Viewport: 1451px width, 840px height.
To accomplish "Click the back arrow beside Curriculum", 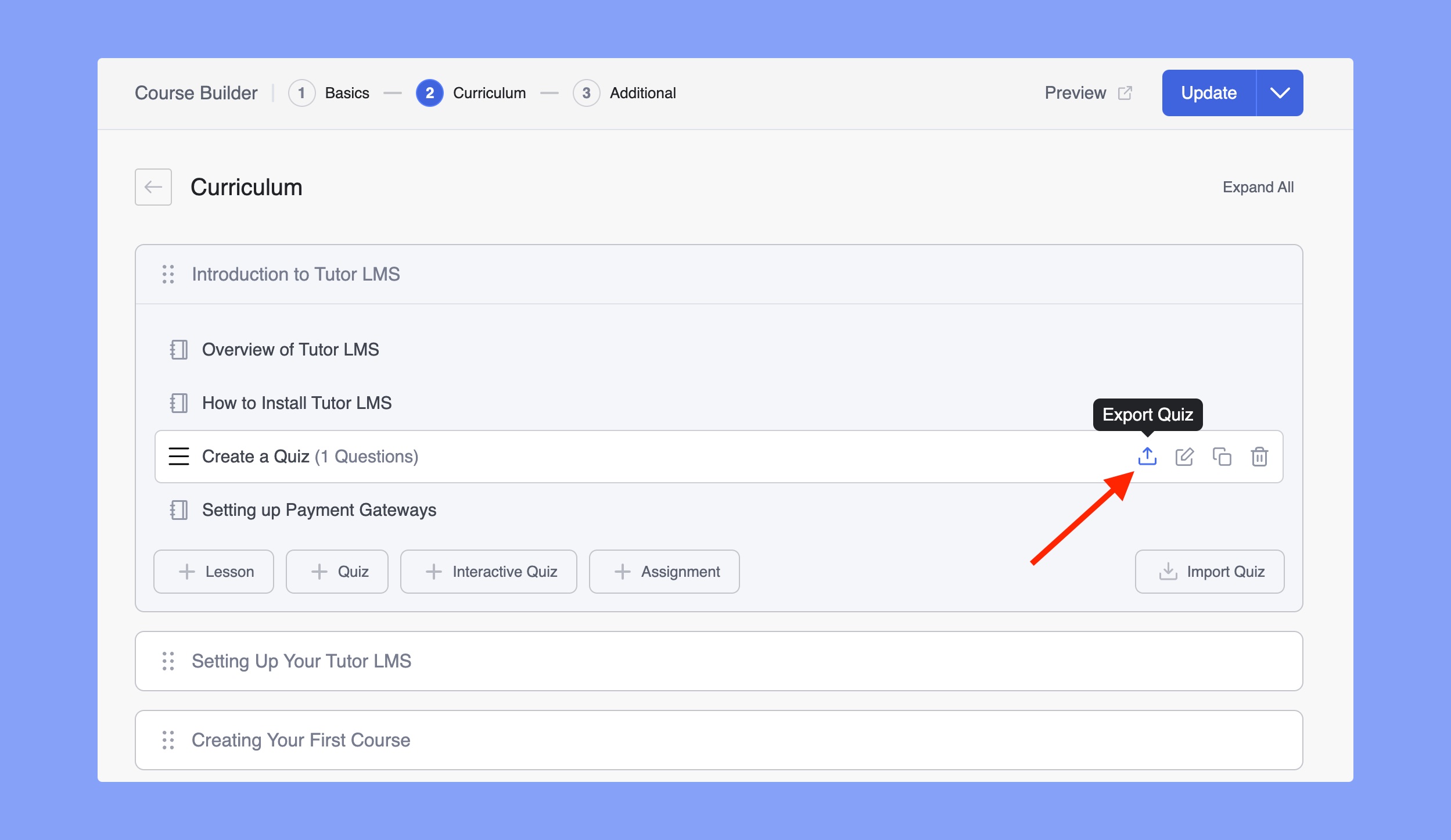I will coord(153,187).
